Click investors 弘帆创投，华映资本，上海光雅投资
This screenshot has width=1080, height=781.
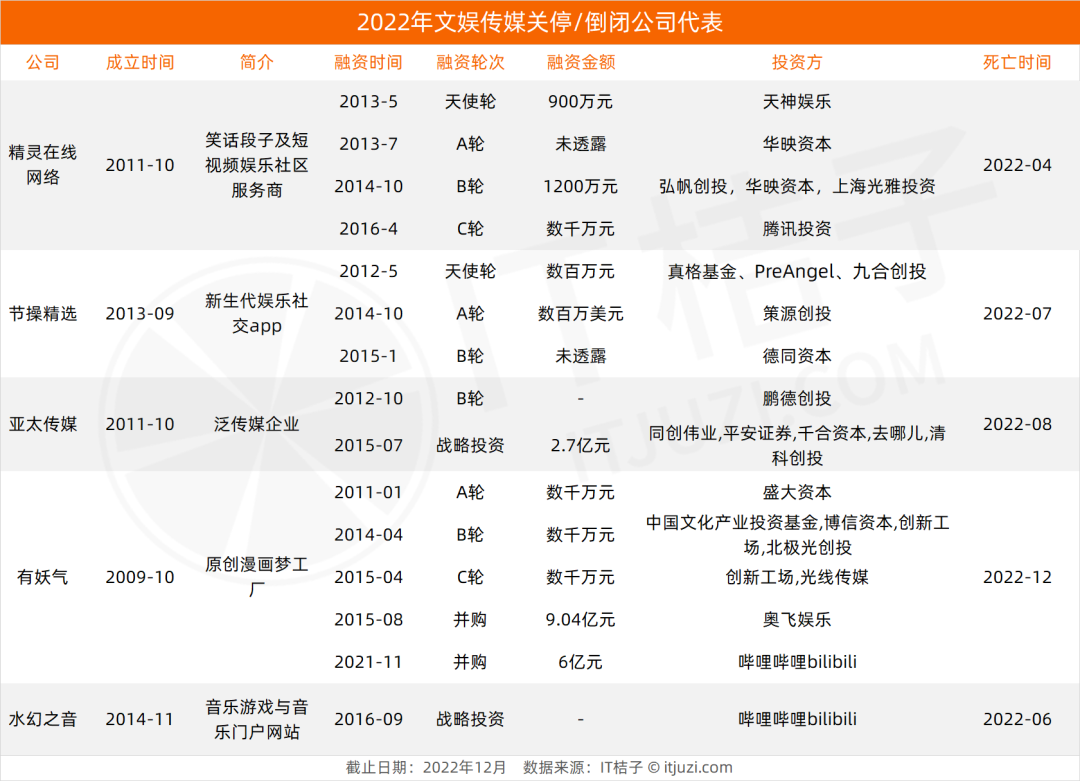point(797,187)
